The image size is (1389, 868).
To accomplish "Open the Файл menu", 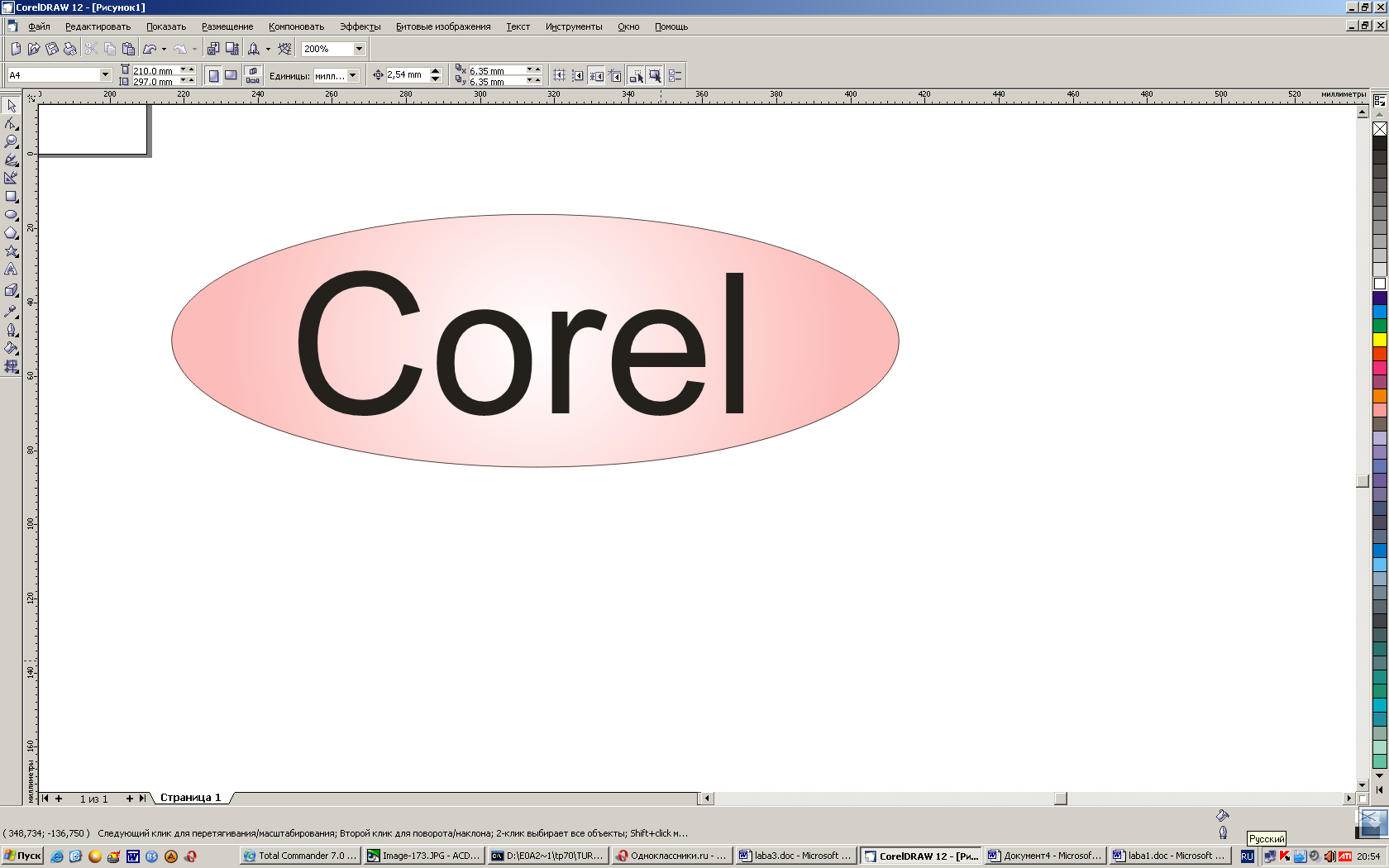I will tap(39, 26).
